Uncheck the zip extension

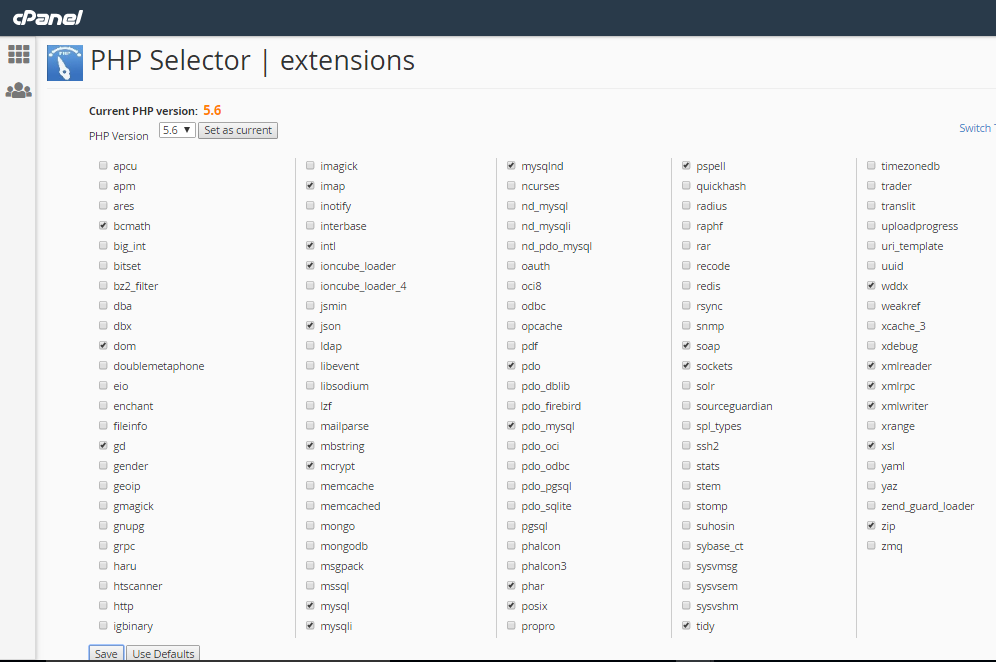(872, 526)
